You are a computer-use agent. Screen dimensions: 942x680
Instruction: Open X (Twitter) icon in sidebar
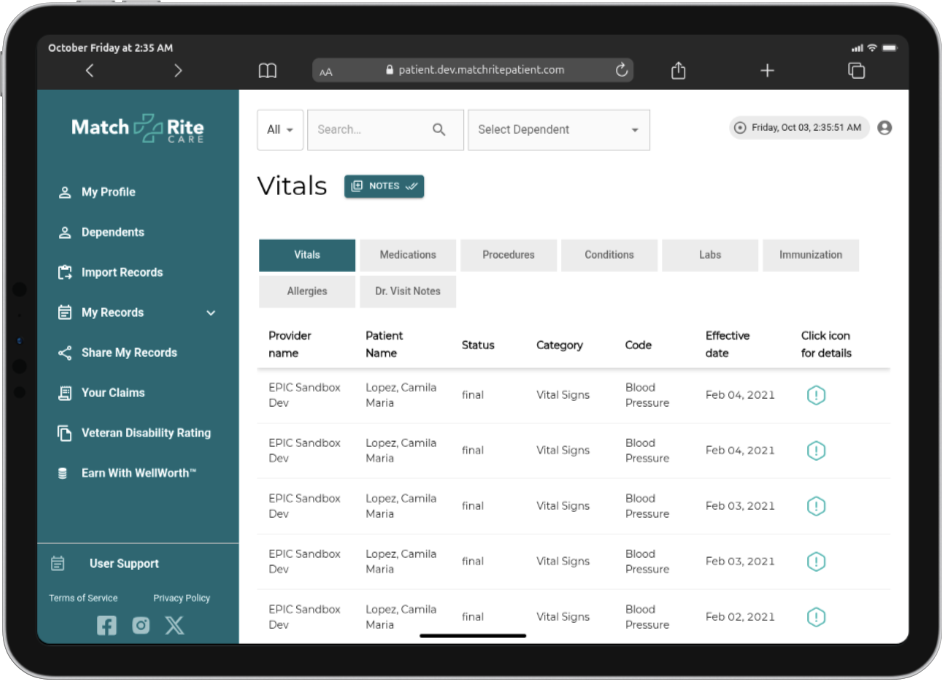click(x=174, y=625)
